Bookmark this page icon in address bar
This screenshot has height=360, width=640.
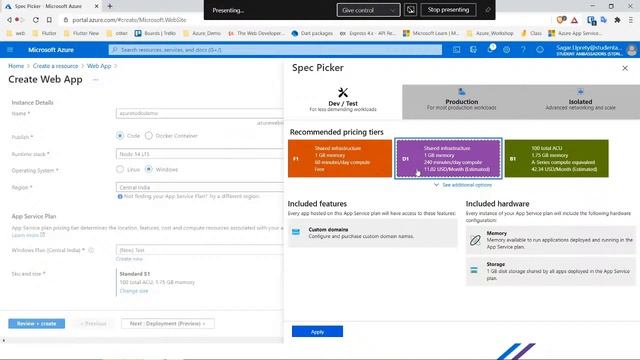(49, 20)
